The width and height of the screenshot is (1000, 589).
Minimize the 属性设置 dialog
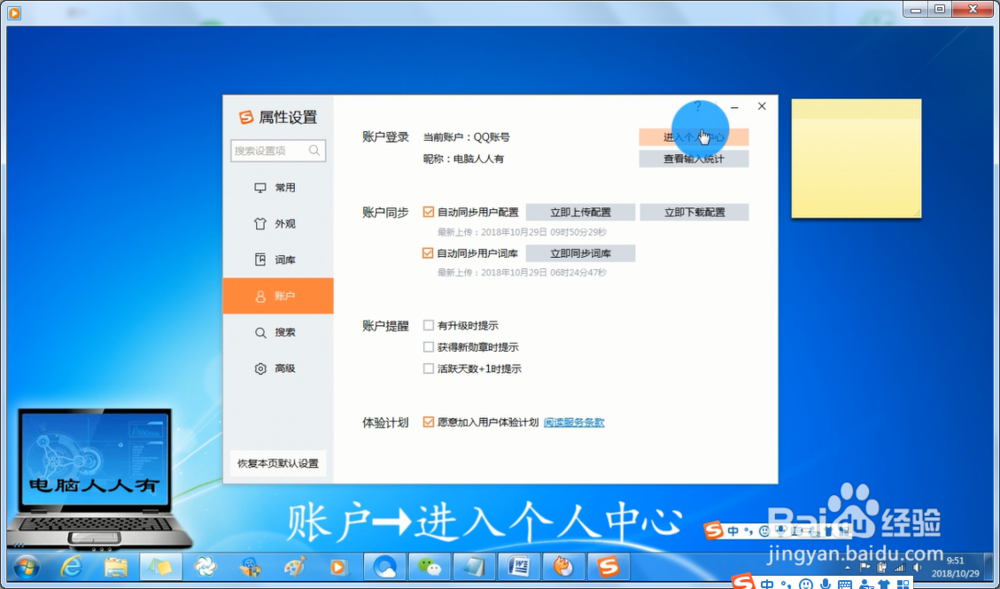click(735, 107)
